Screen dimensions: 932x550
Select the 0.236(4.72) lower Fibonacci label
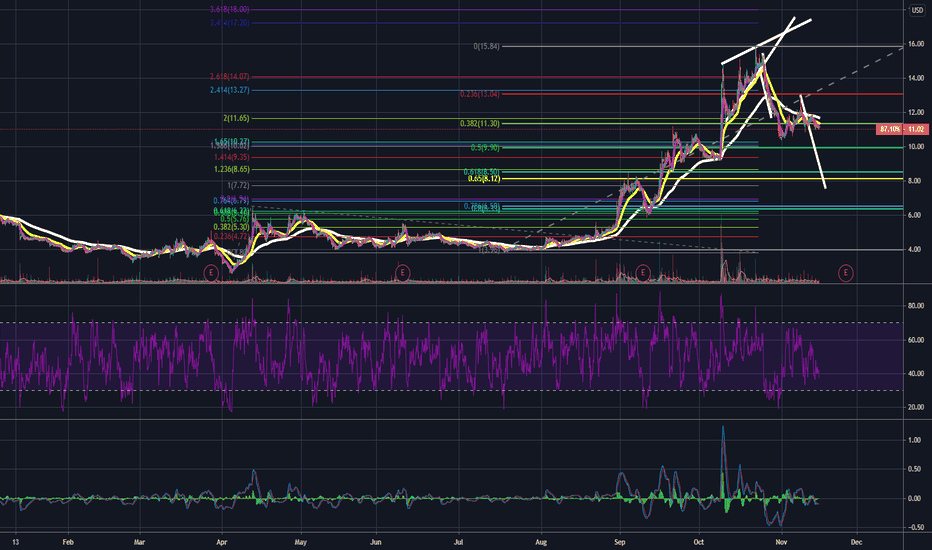231,236
